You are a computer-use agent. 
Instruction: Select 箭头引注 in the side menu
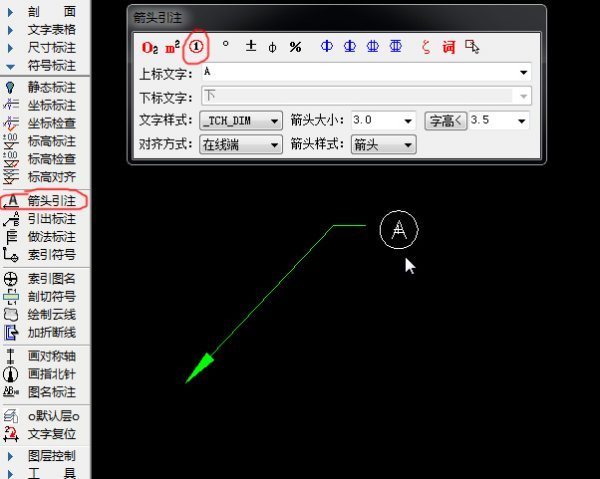pyautogui.click(x=51, y=200)
